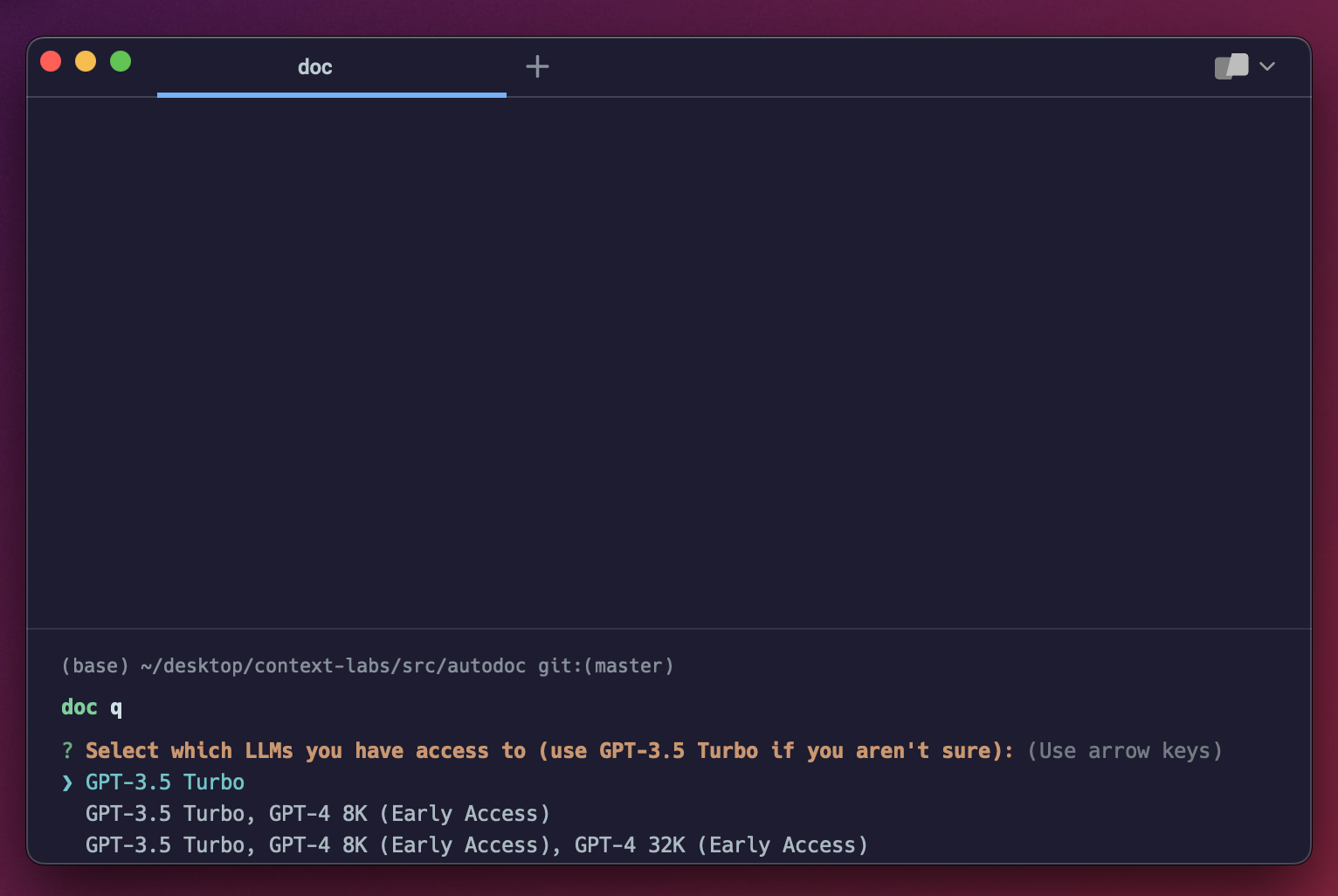Screen dimensions: 1338x896
Task: Click the blue active tab indicator bar
Action: [x=331, y=94]
